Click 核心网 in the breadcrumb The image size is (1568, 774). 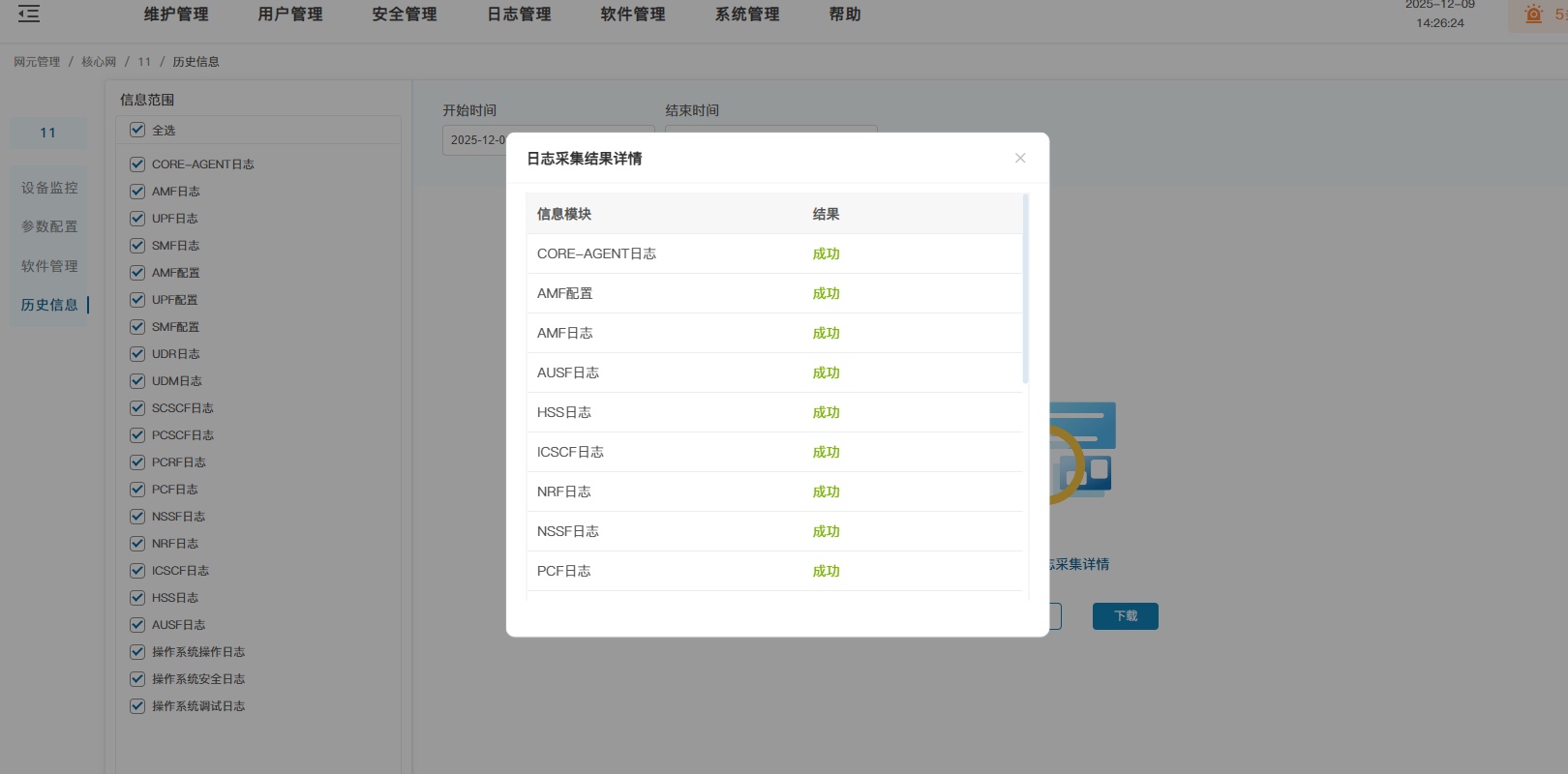99,62
